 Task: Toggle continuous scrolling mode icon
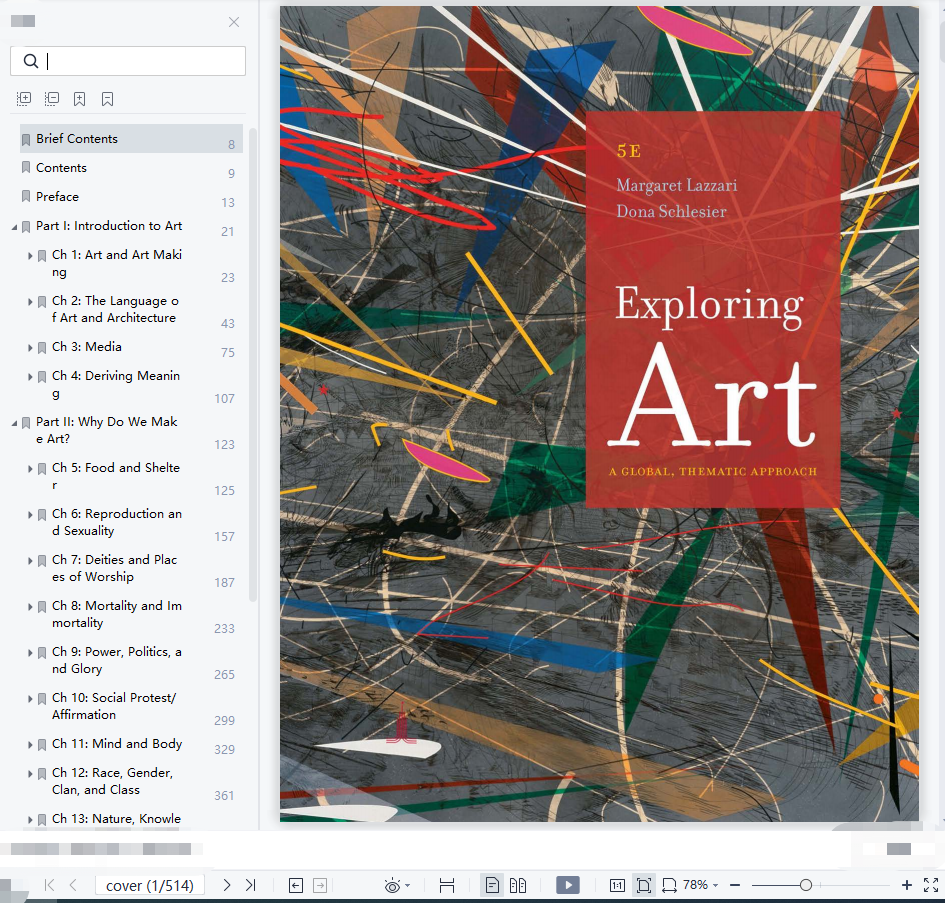click(447, 886)
